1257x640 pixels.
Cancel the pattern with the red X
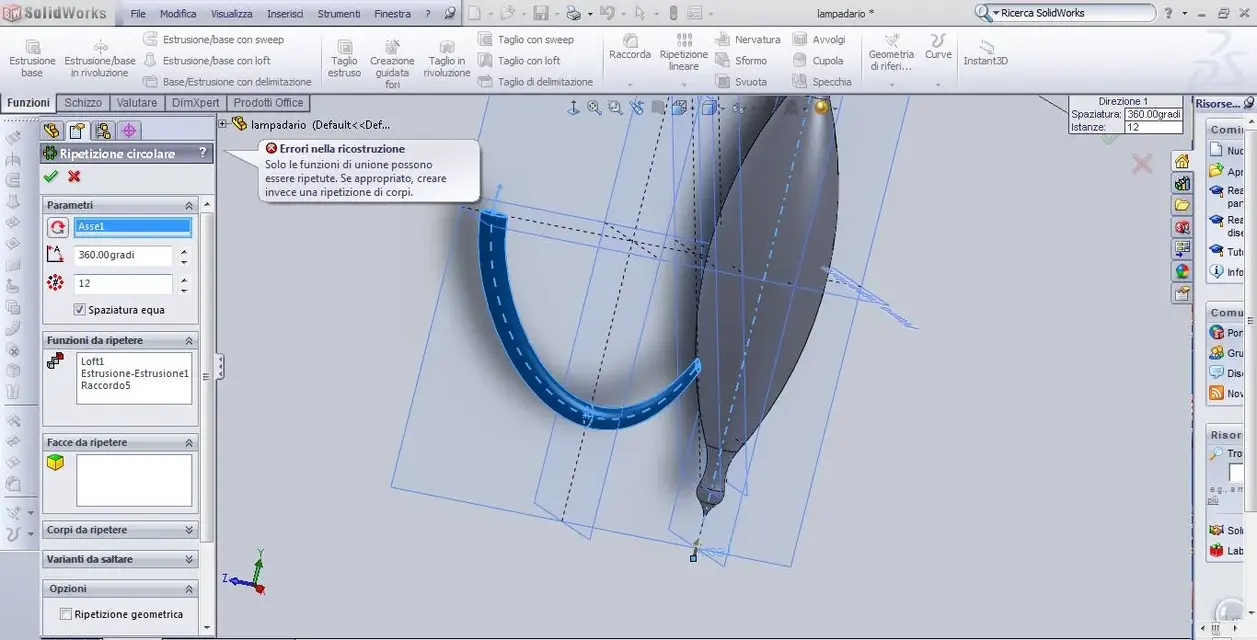point(74,176)
